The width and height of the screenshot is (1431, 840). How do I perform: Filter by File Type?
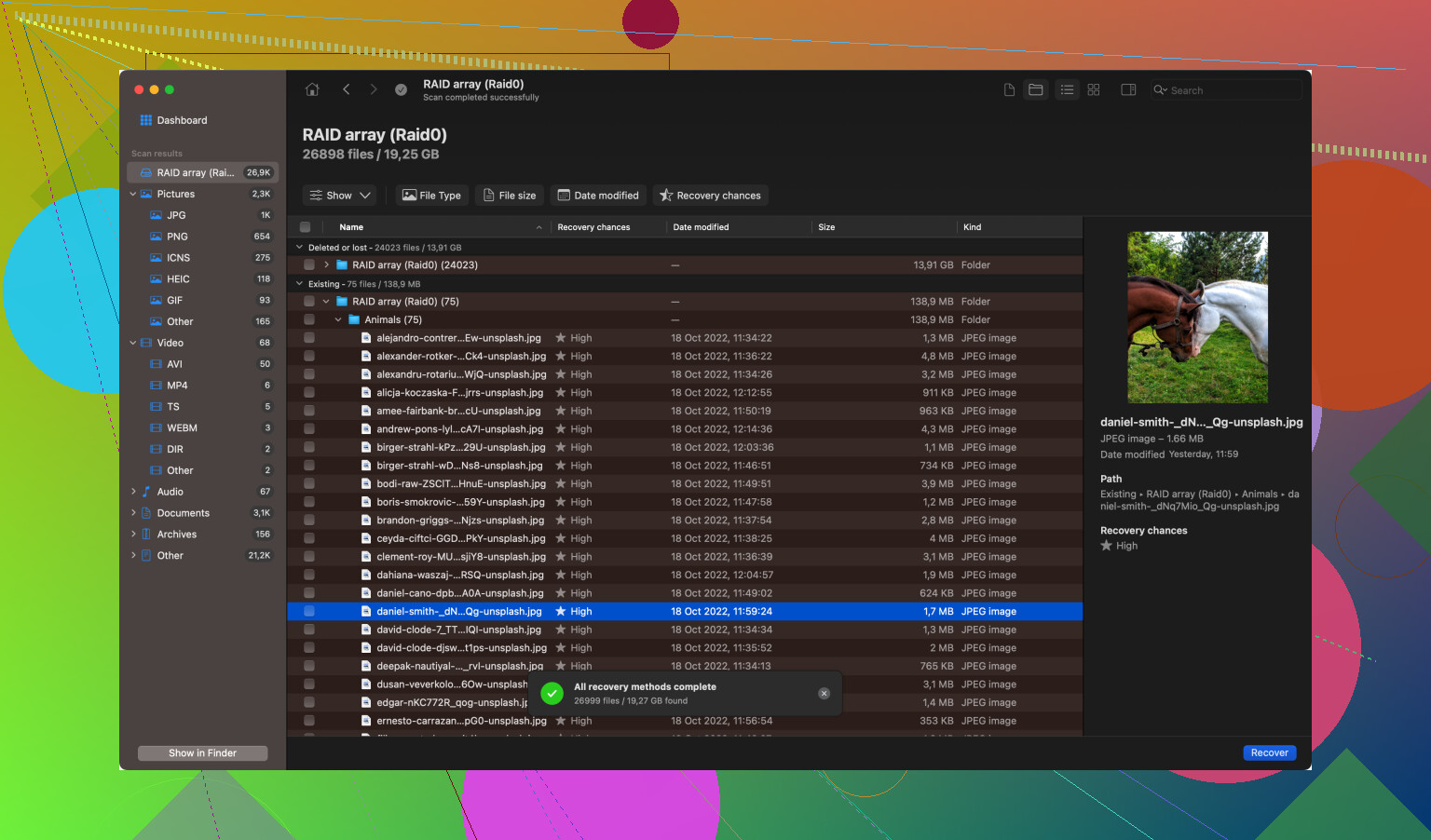(x=431, y=196)
